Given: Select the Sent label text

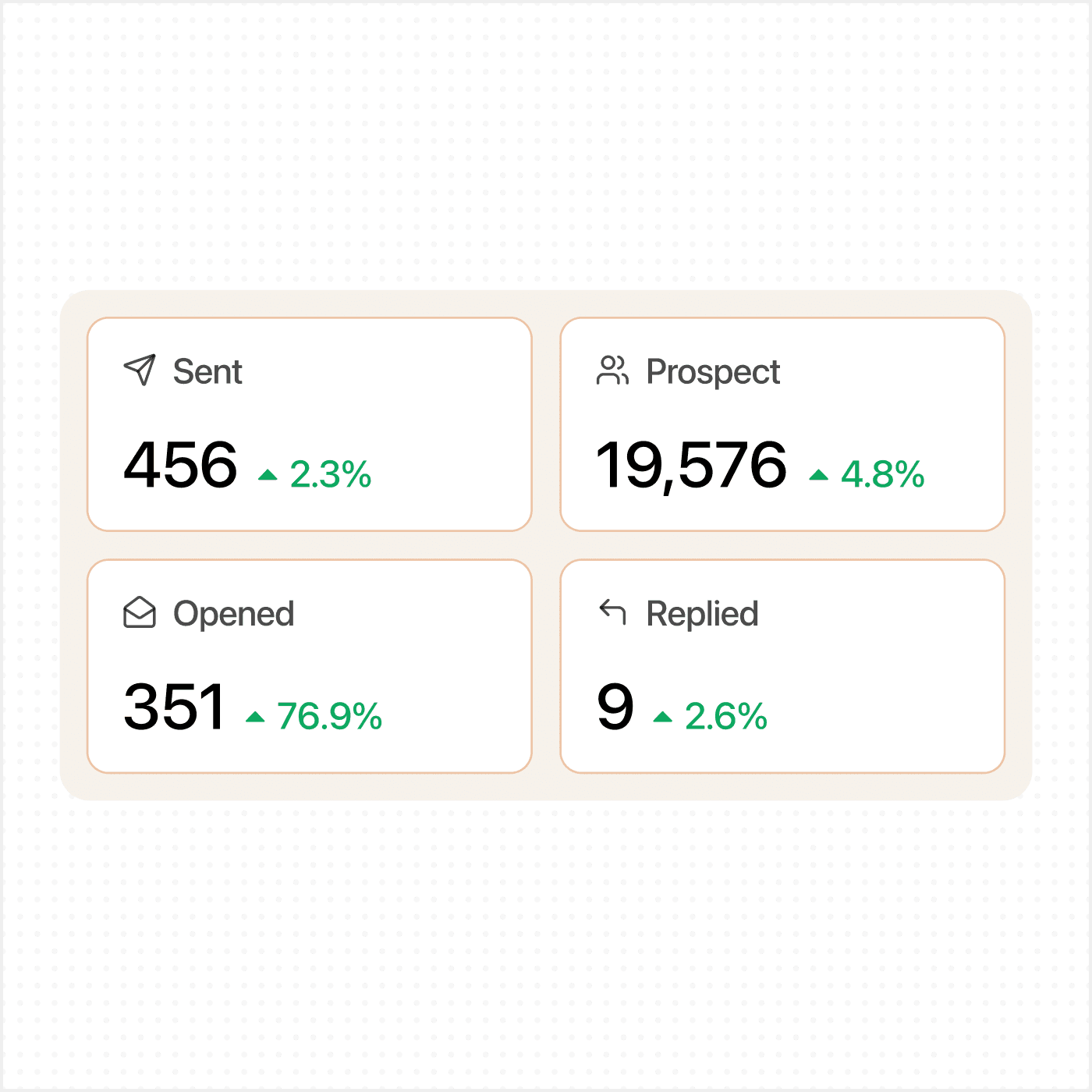Looking at the screenshot, I should pos(207,371).
